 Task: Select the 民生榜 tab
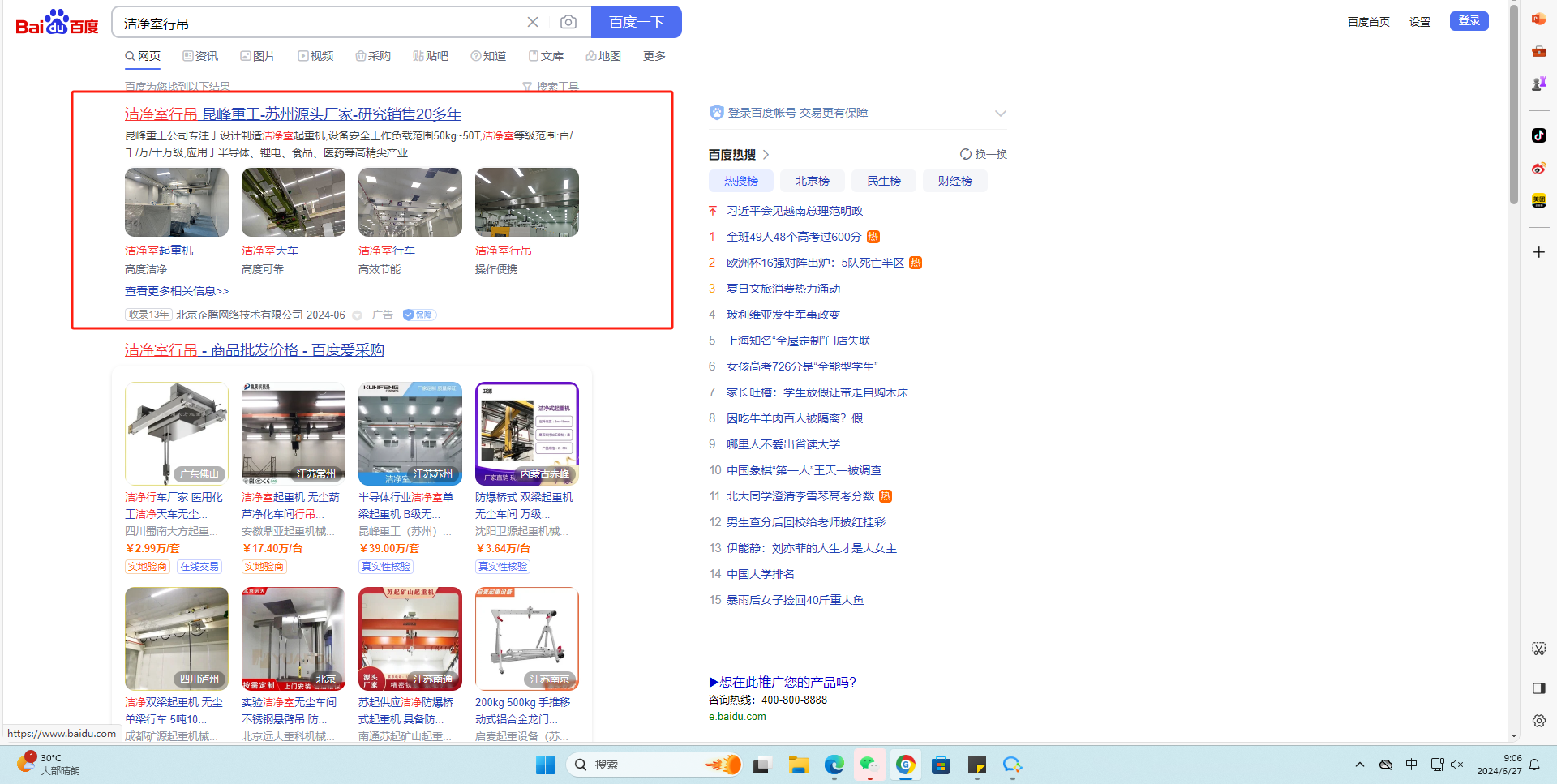pyautogui.click(x=883, y=181)
